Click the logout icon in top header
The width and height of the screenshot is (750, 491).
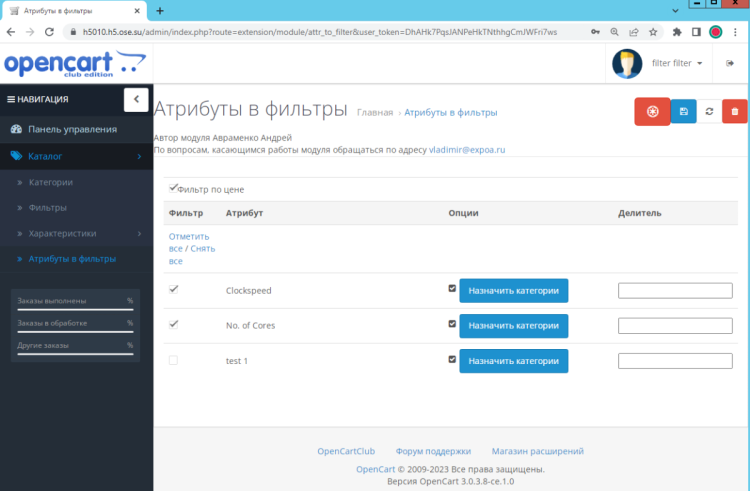(729, 63)
